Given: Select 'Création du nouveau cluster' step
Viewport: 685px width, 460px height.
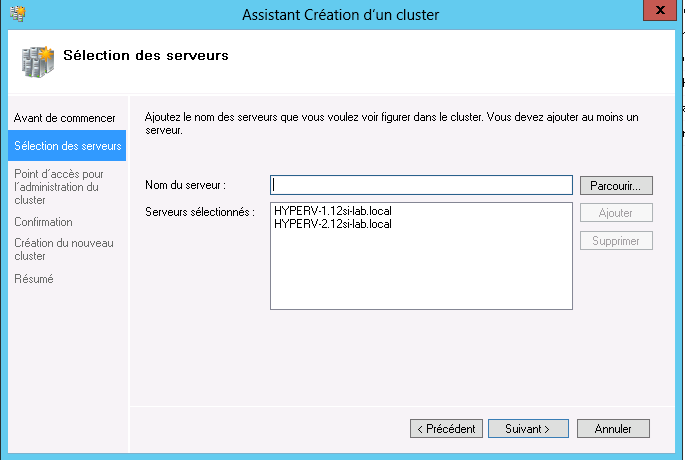Looking at the screenshot, I should [64, 249].
